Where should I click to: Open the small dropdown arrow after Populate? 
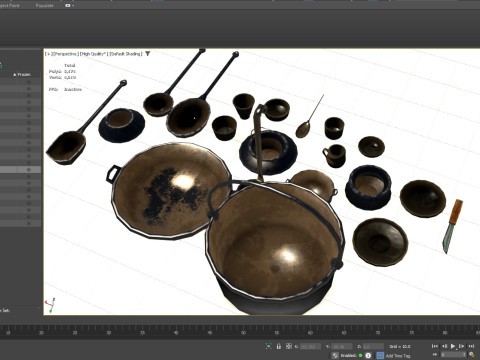click(x=73, y=6)
